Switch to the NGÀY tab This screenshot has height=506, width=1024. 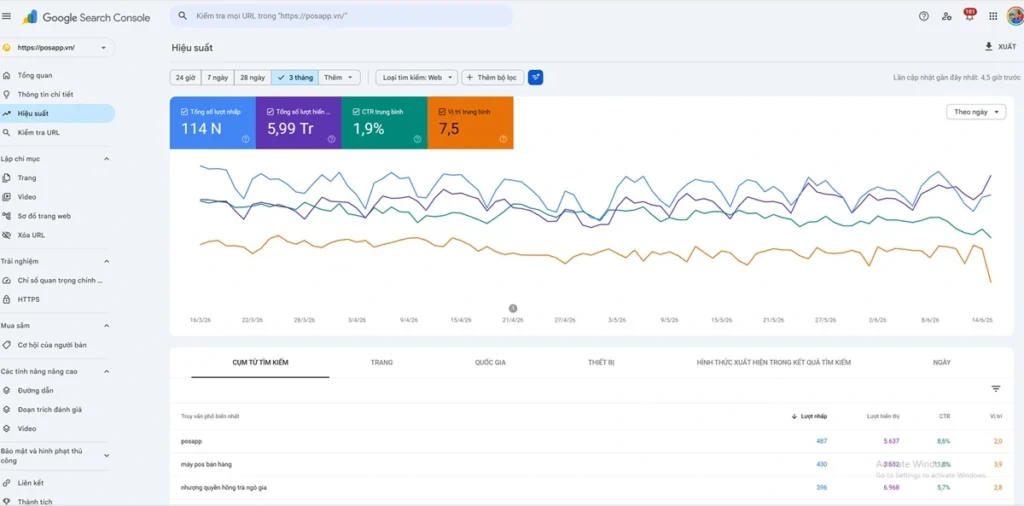[x=942, y=362]
